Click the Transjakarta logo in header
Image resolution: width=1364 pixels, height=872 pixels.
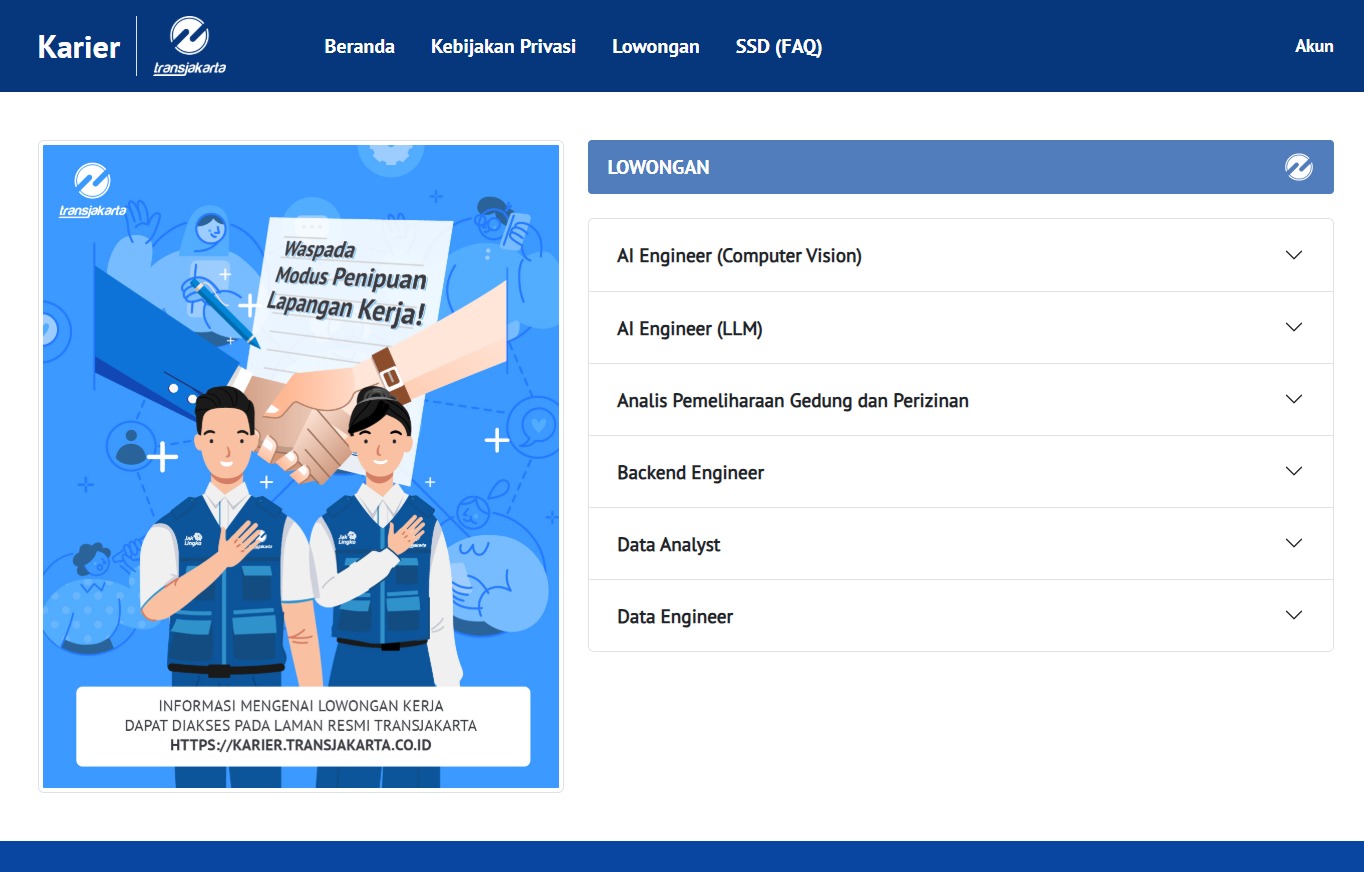coord(189,46)
